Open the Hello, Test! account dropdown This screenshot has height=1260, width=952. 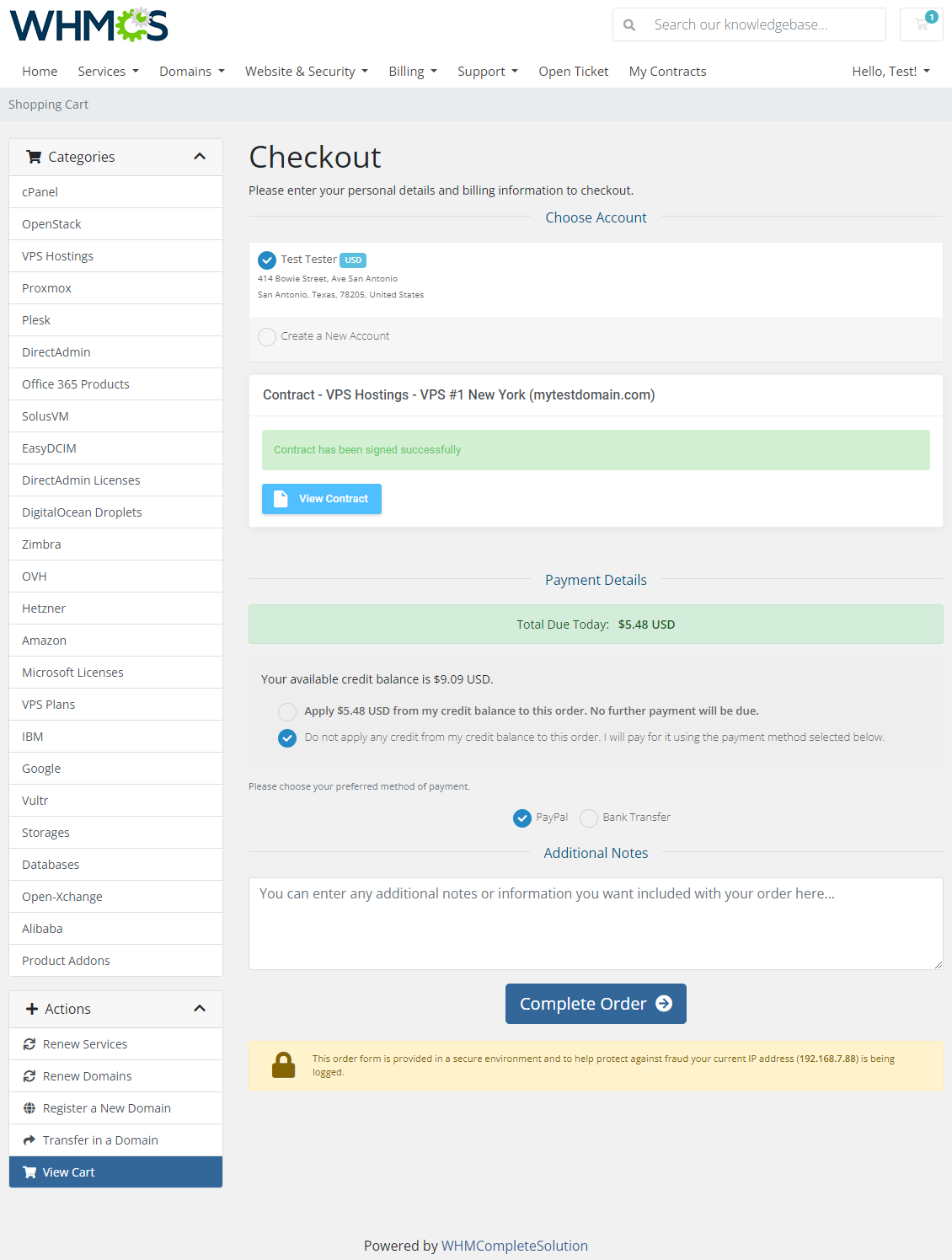[890, 71]
